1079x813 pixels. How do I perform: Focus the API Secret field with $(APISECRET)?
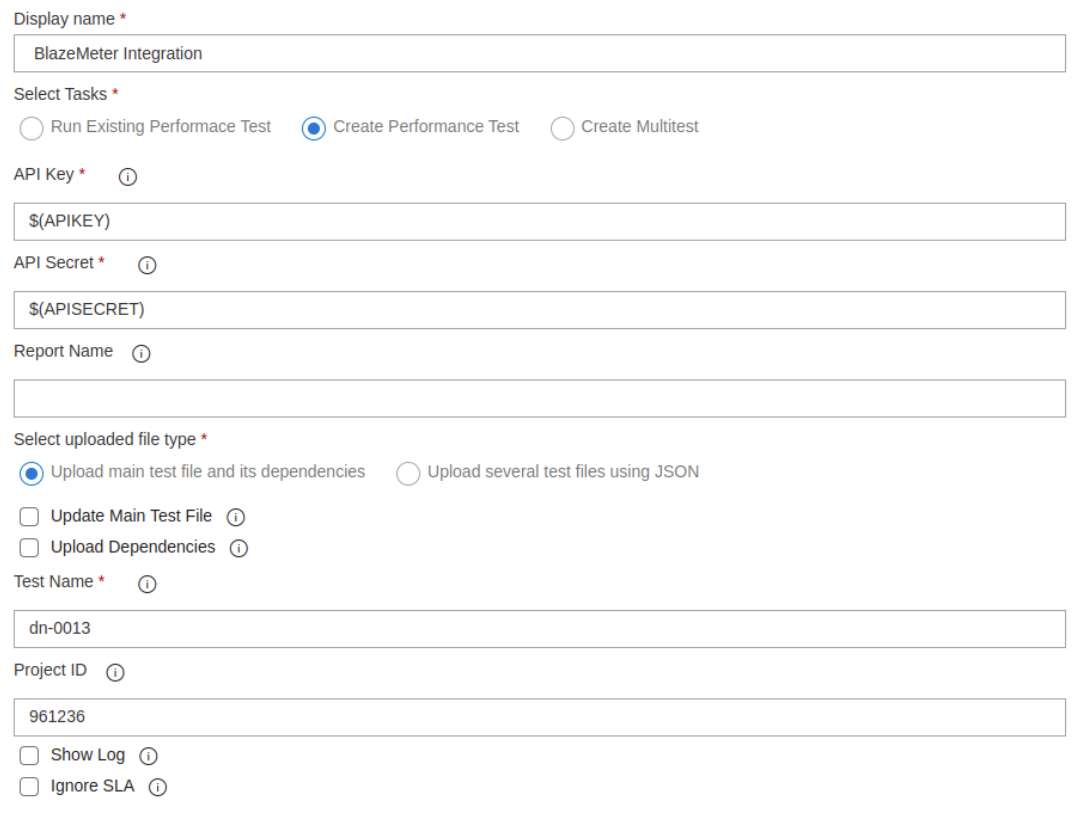540,310
